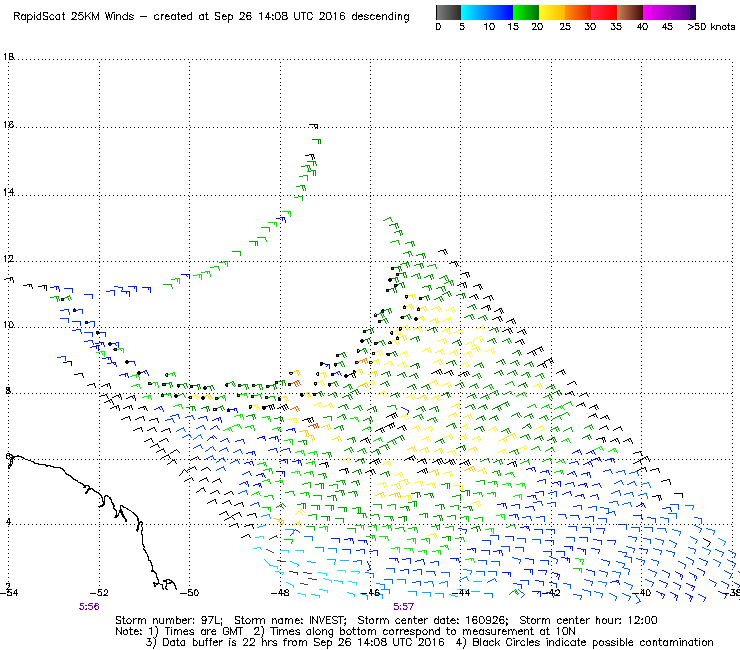Click the yellow 20-25 knots legend color
This screenshot has width=740, height=650.
552,12
